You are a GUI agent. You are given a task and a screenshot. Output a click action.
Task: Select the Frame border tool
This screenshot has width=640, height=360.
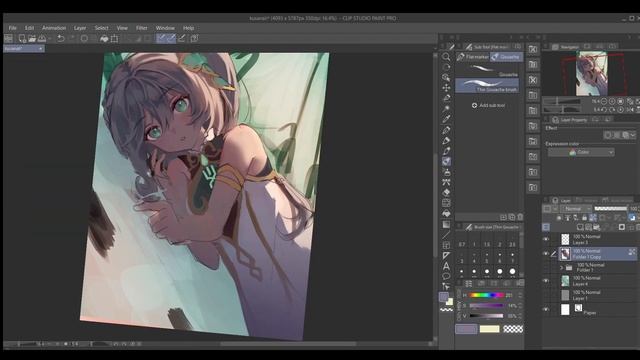tap(447, 245)
